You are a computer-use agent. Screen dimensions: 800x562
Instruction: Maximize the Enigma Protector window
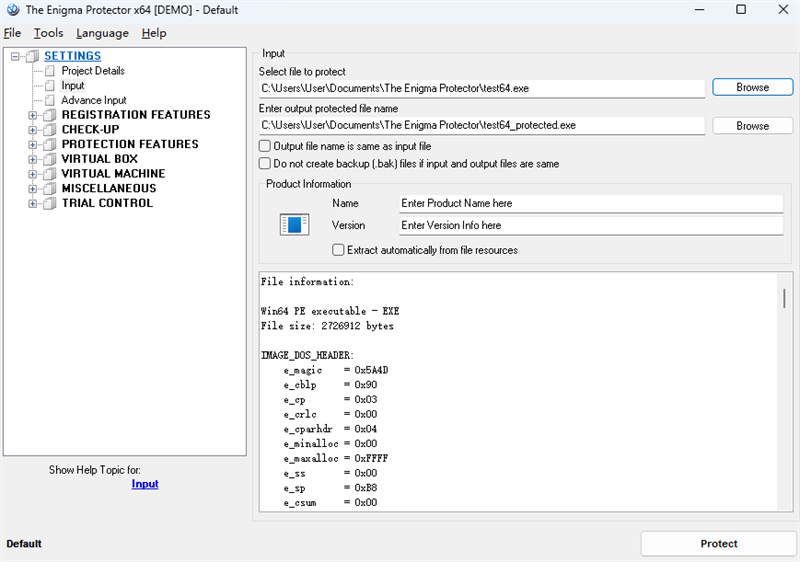(x=741, y=9)
